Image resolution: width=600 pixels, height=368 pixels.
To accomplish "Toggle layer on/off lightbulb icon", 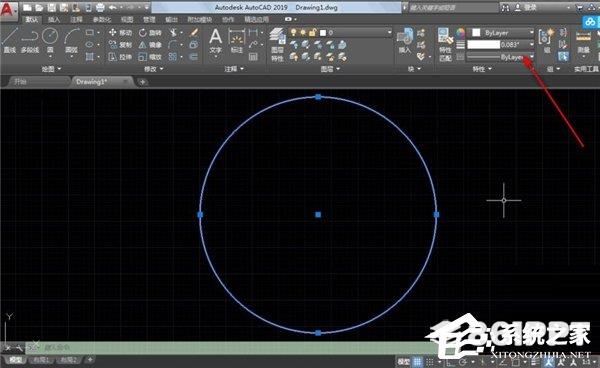I will point(293,33).
